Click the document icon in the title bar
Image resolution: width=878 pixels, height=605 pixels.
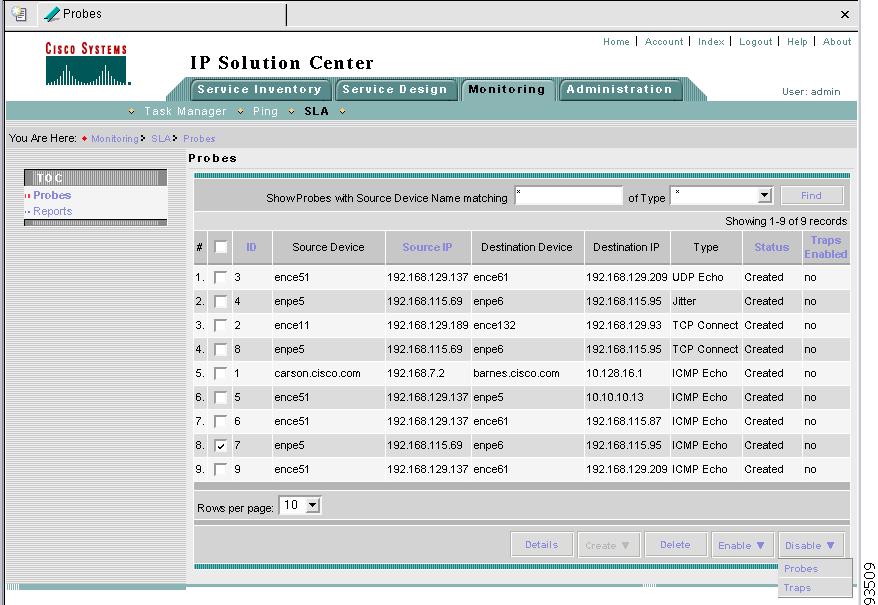(20, 14)
